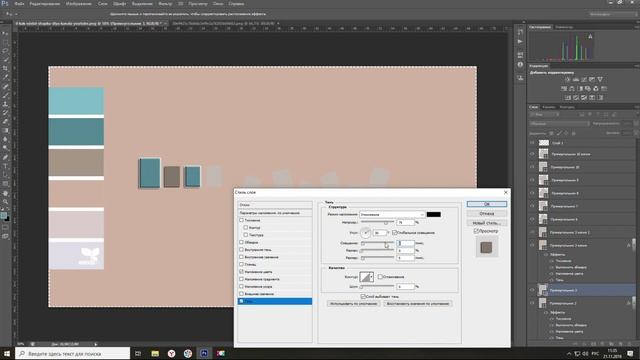Image resolution: width=640 pixels, height=360 pixels.
Task: Open the Файл menu
Action: click(x=19, y=4)
